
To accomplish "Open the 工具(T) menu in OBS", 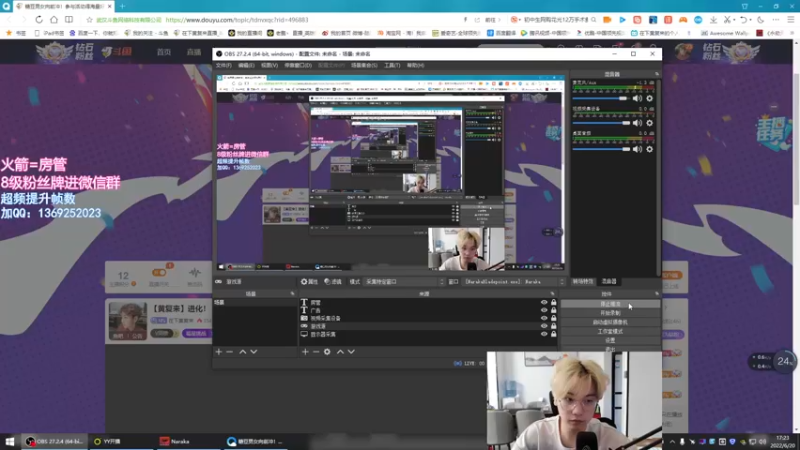I will point(392,65).
